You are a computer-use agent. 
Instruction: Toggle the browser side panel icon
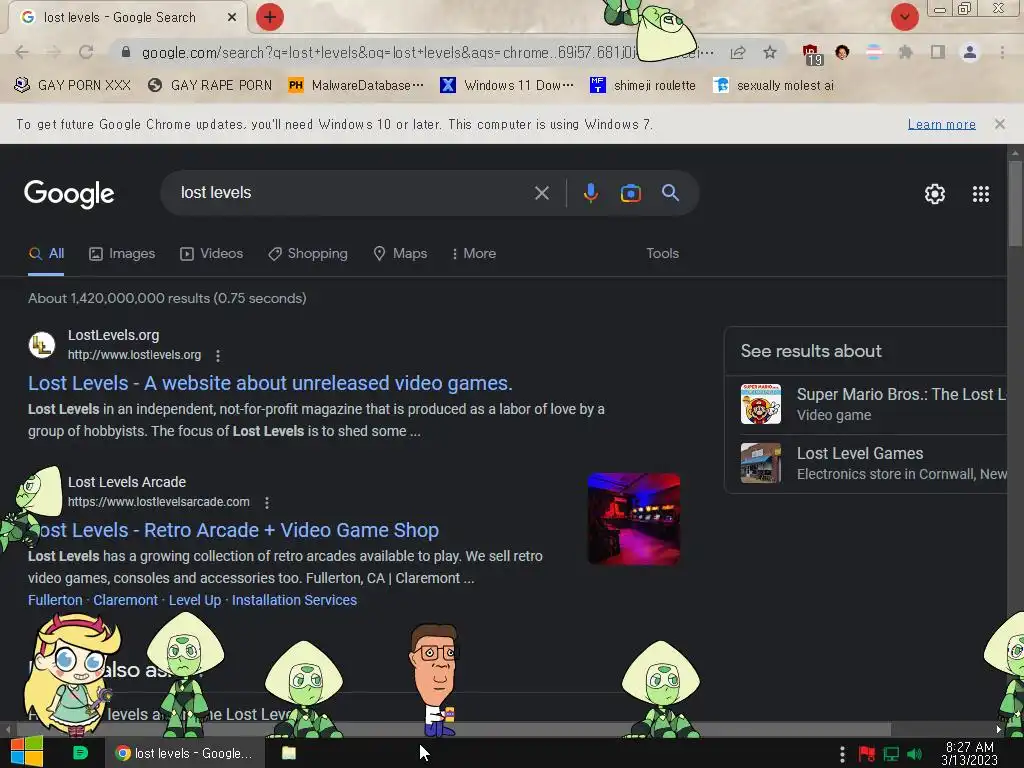(x=938, y=52)
